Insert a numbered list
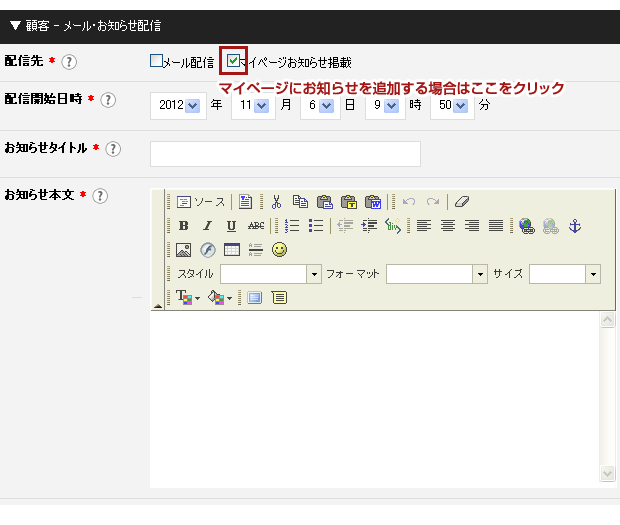The image size is (620, 525). 292,226
